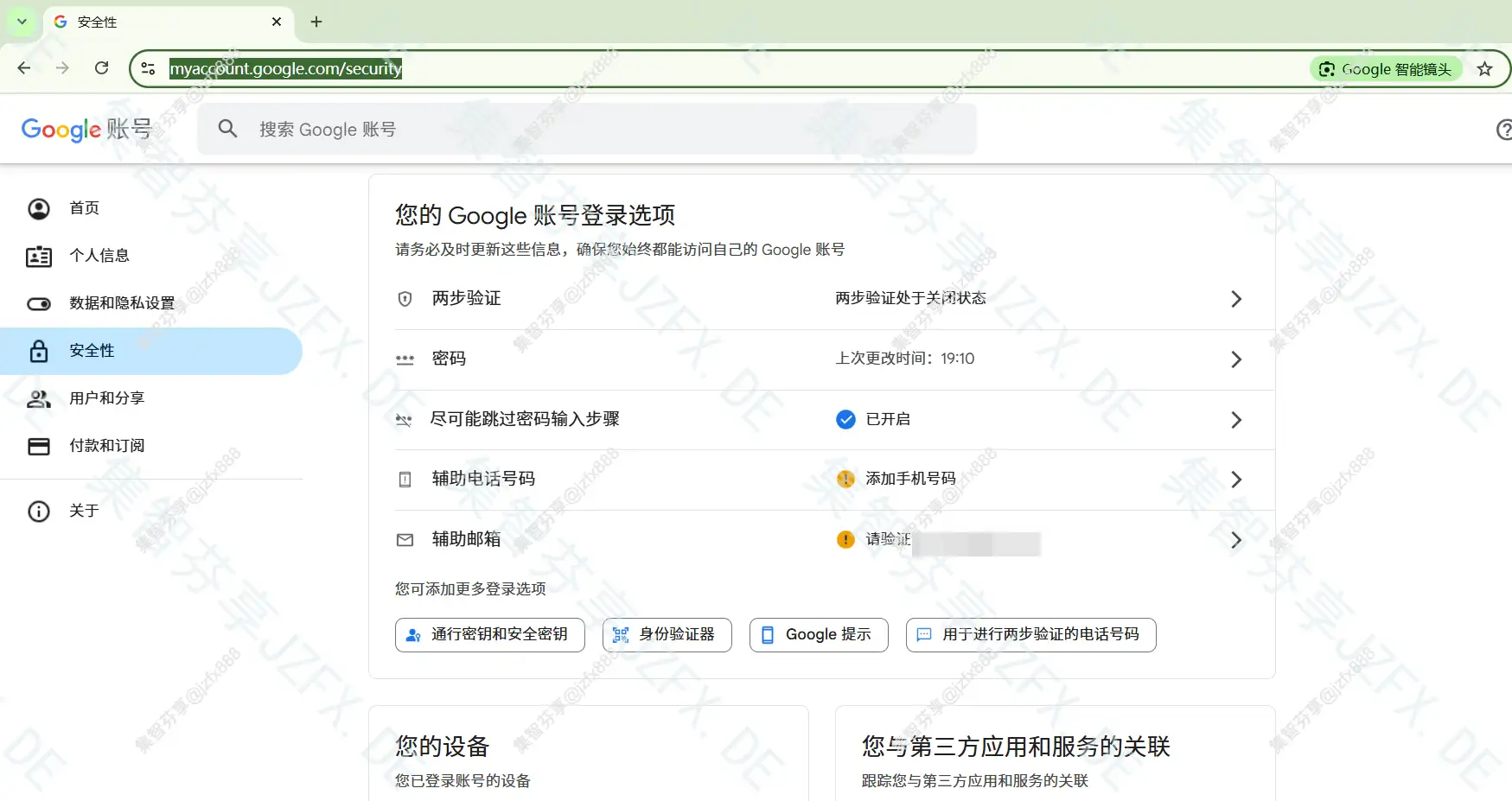Reload the page with refresh icon
This screenshot has height=801, width=1512.
[x=101, y=68]
